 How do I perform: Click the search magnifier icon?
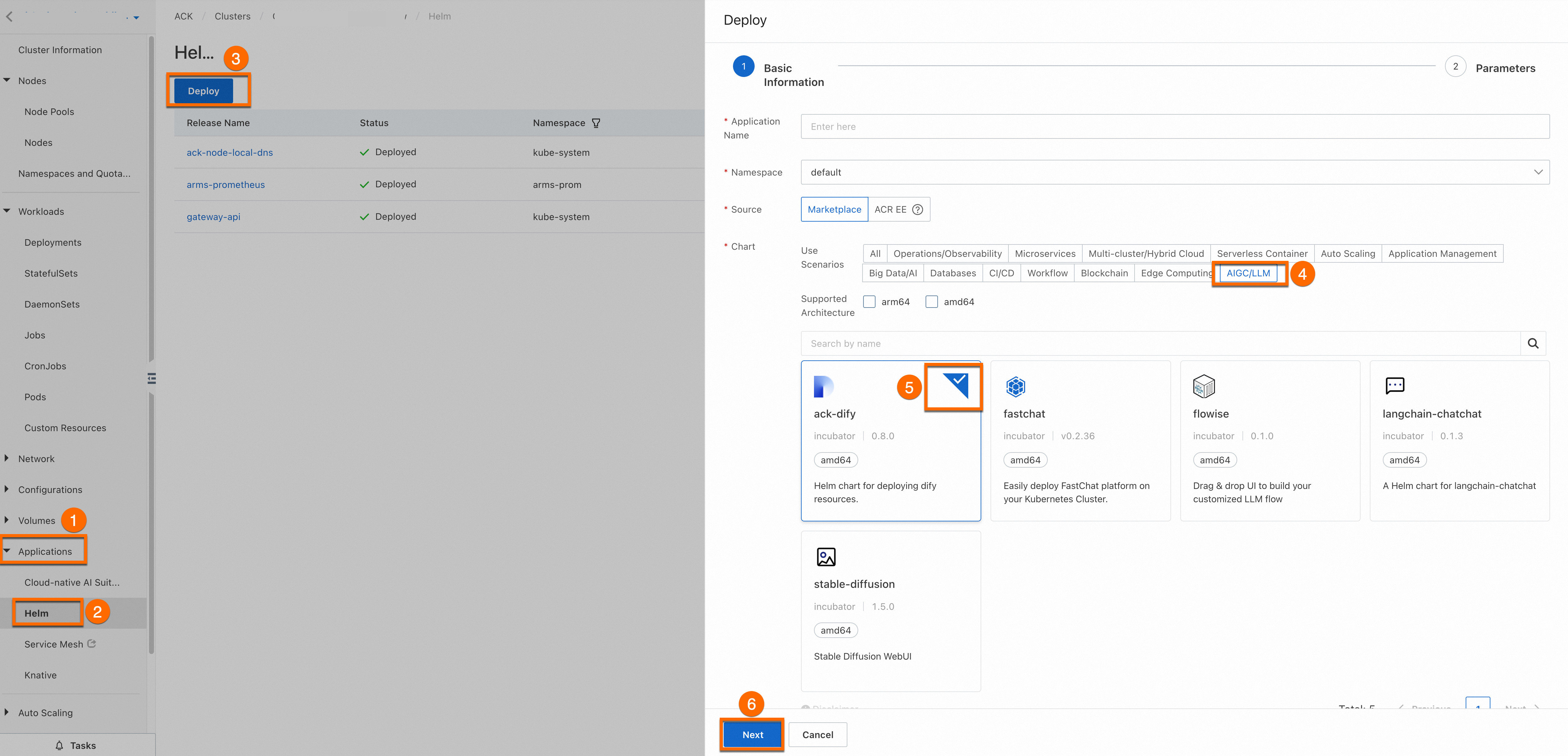1533,343
